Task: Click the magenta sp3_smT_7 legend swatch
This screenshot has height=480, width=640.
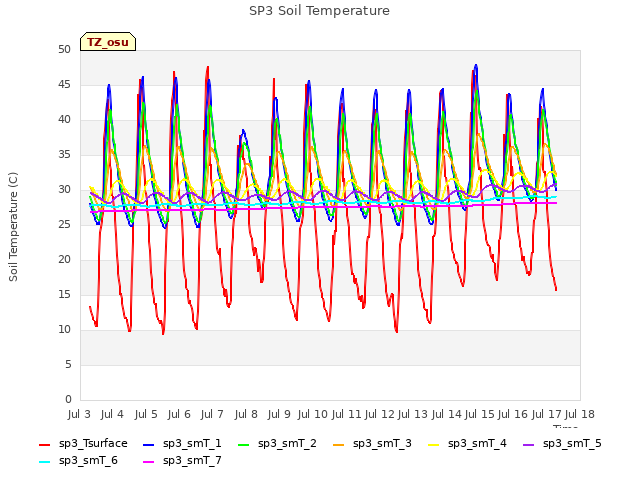Action: click(x=149, y=462)
